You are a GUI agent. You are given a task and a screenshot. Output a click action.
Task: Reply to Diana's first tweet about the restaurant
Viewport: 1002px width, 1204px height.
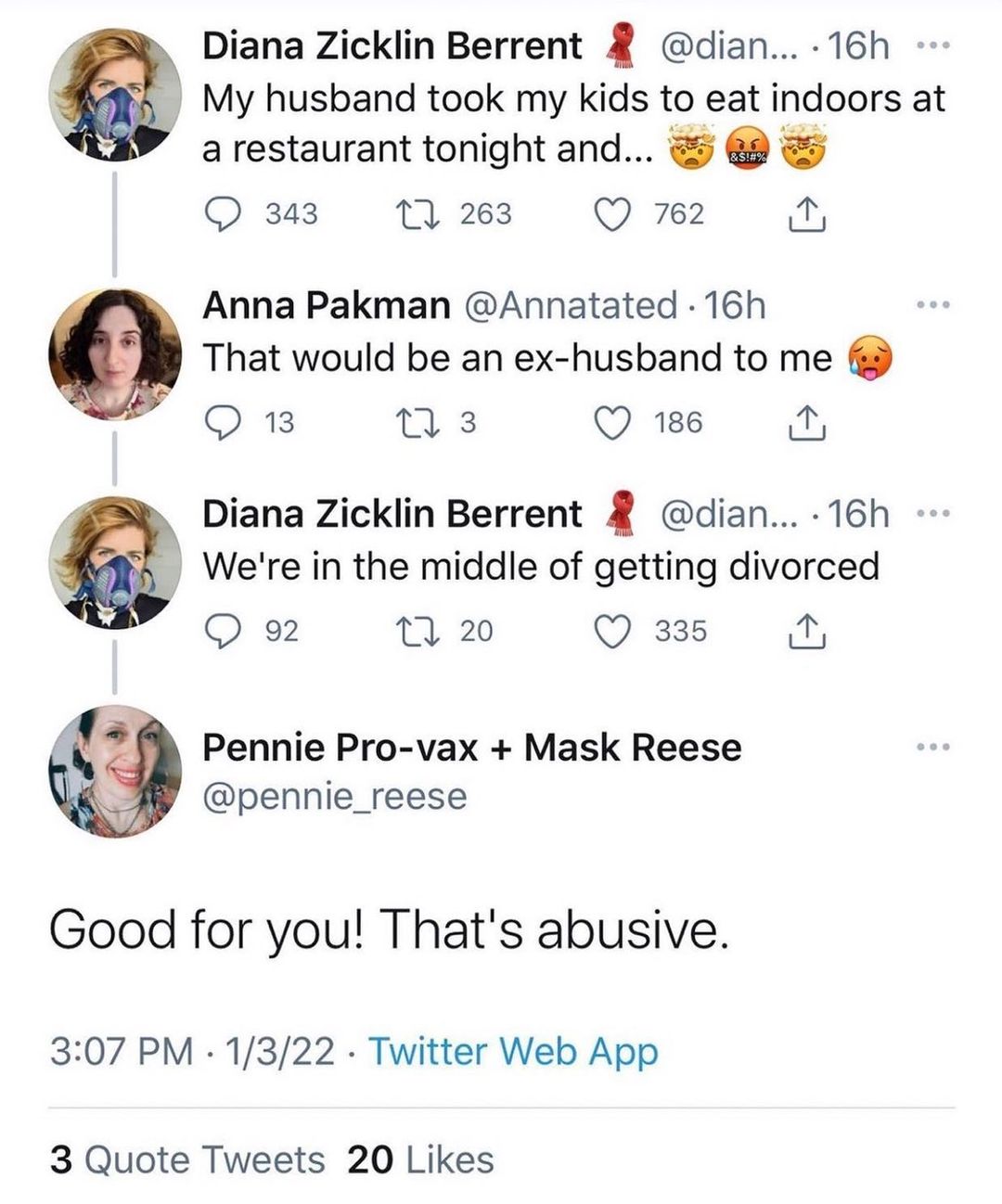click(223, 214)
